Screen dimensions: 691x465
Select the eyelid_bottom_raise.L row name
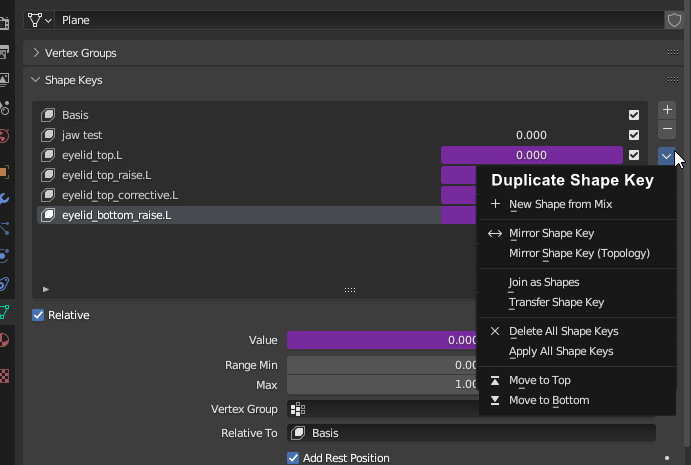(116, 215)
